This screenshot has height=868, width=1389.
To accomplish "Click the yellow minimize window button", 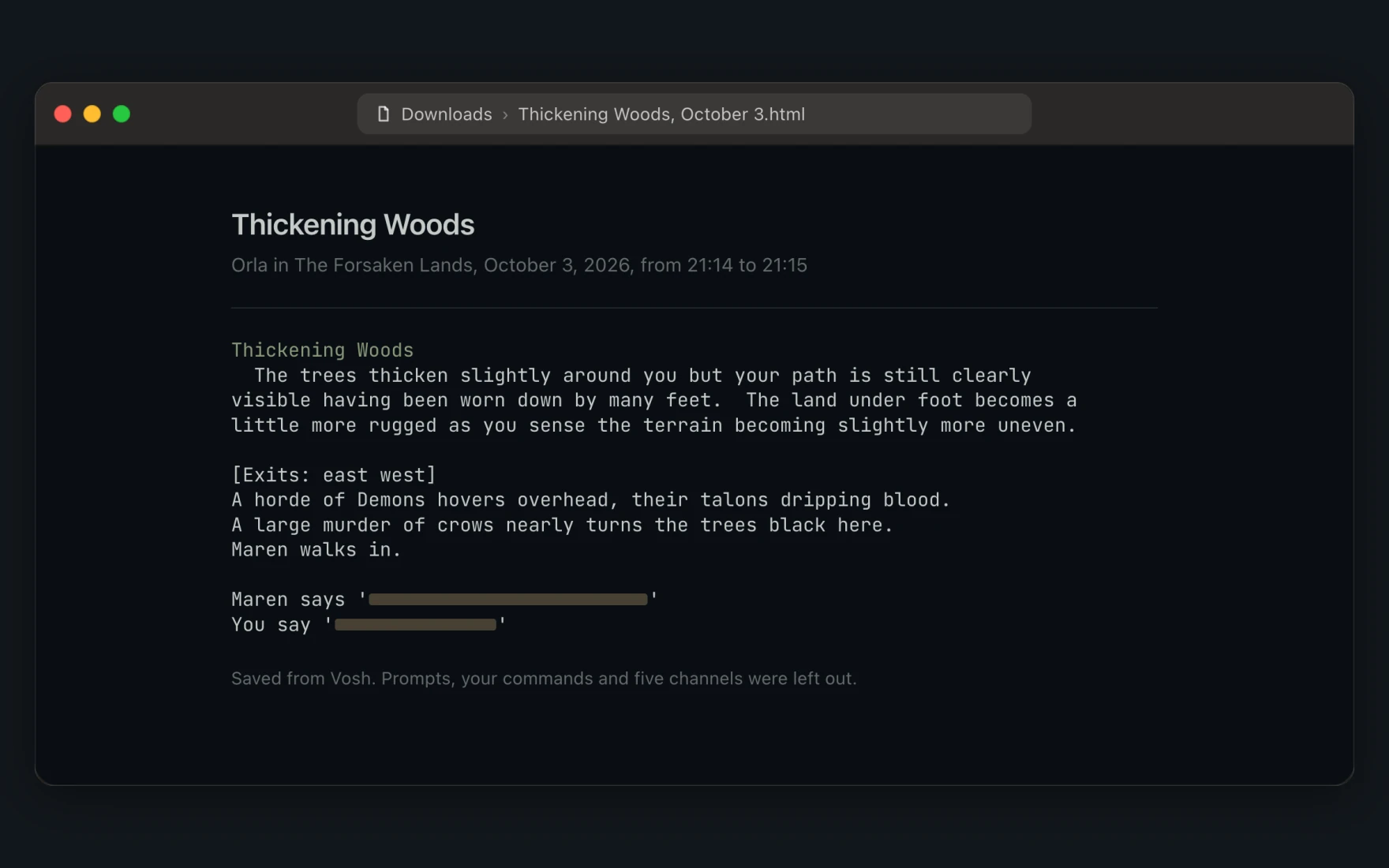I will [92, 114].
